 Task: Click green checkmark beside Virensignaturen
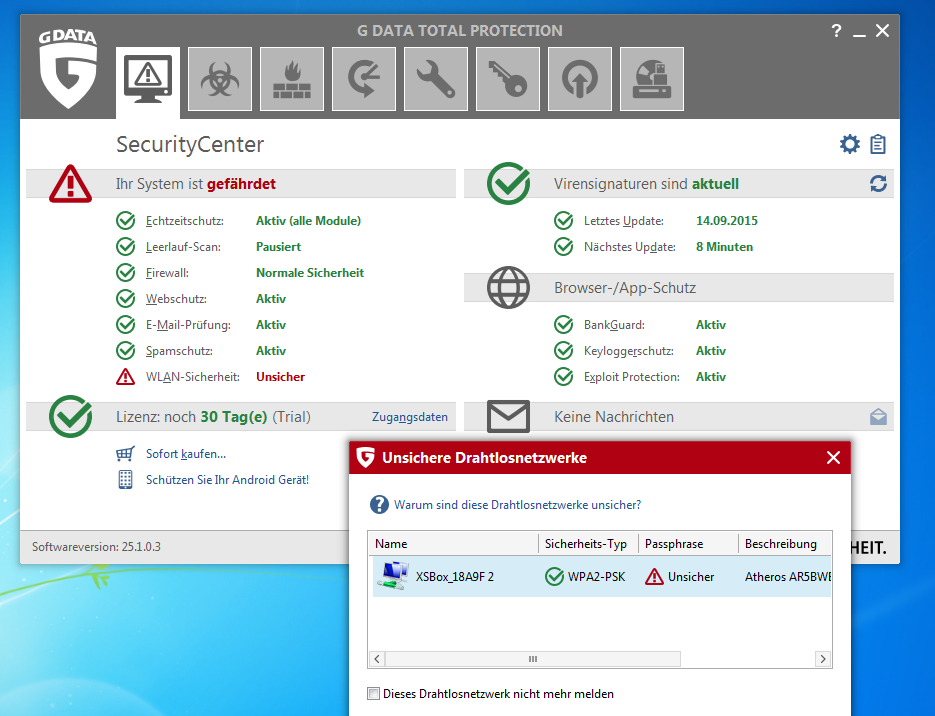tap(509, 183)
